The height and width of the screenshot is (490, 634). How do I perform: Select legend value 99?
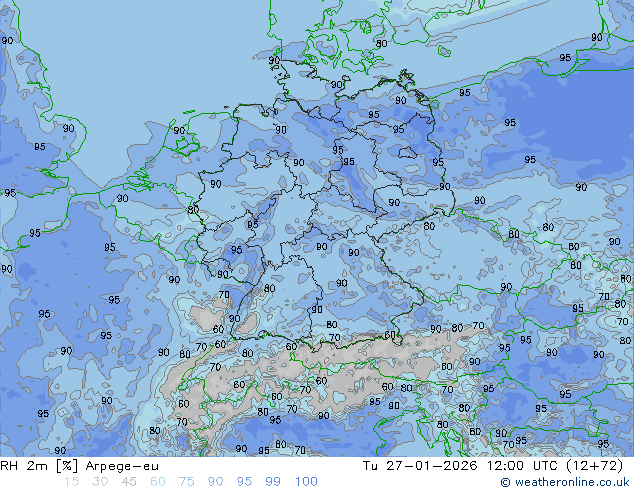(273, 482)
